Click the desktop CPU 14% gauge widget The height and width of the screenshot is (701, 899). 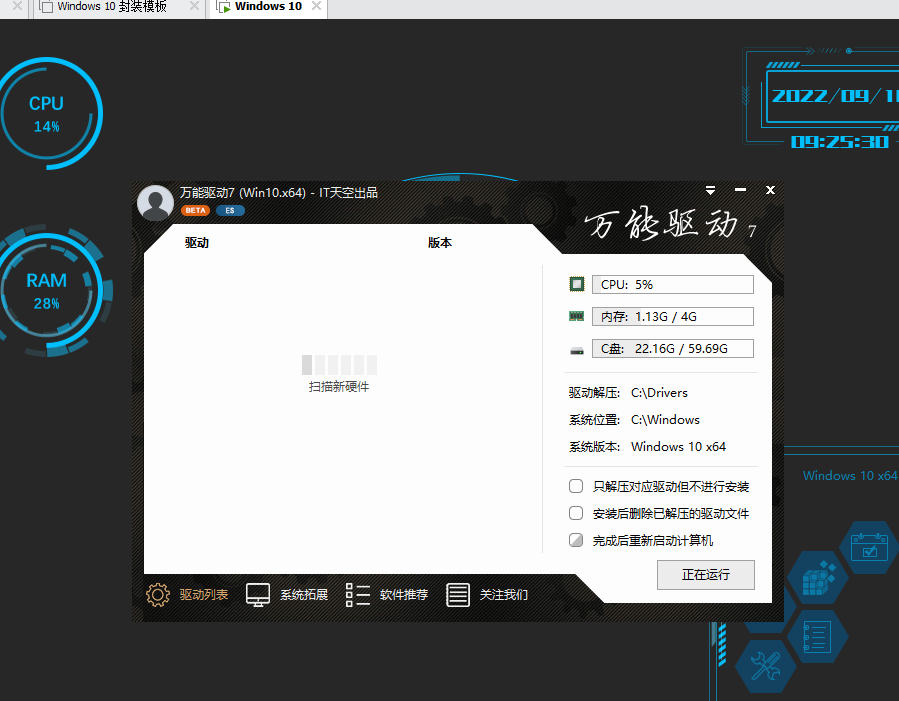[47, 113]
